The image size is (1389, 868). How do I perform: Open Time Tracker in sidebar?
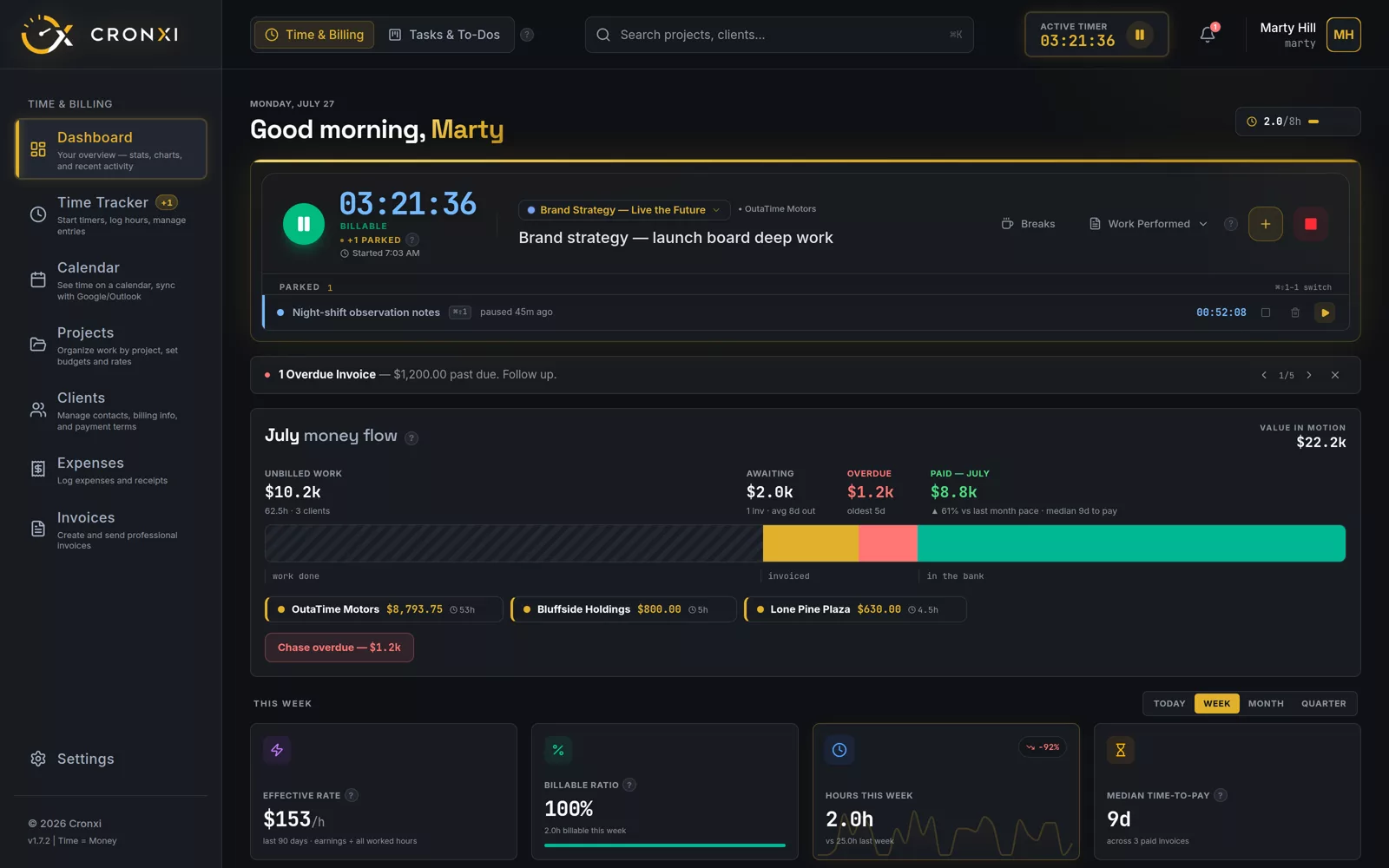(x=111, y=214)
